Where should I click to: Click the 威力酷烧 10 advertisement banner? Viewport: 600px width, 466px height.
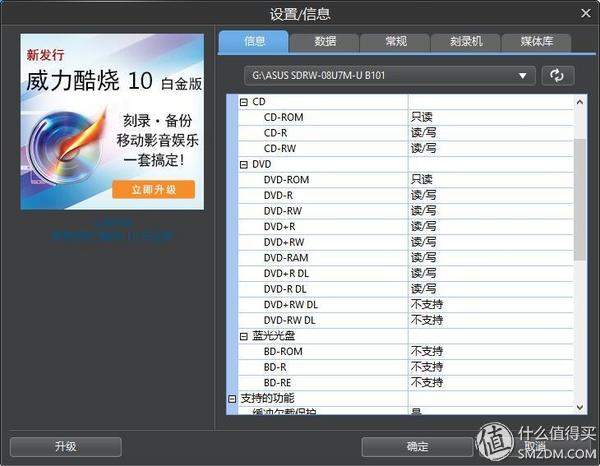pos(112,122)
